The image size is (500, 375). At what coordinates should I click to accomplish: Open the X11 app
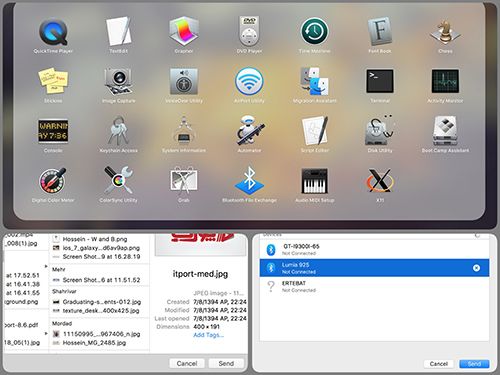(380, 181)
